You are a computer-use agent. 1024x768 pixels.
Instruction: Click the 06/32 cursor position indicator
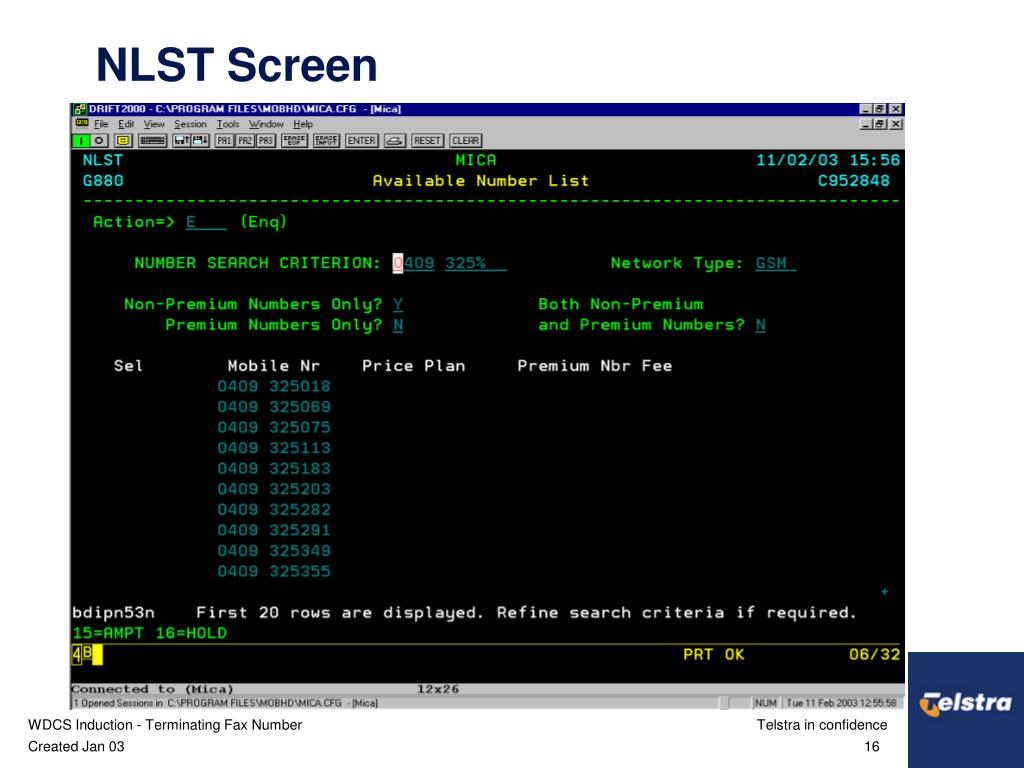(x=874, y=654)
